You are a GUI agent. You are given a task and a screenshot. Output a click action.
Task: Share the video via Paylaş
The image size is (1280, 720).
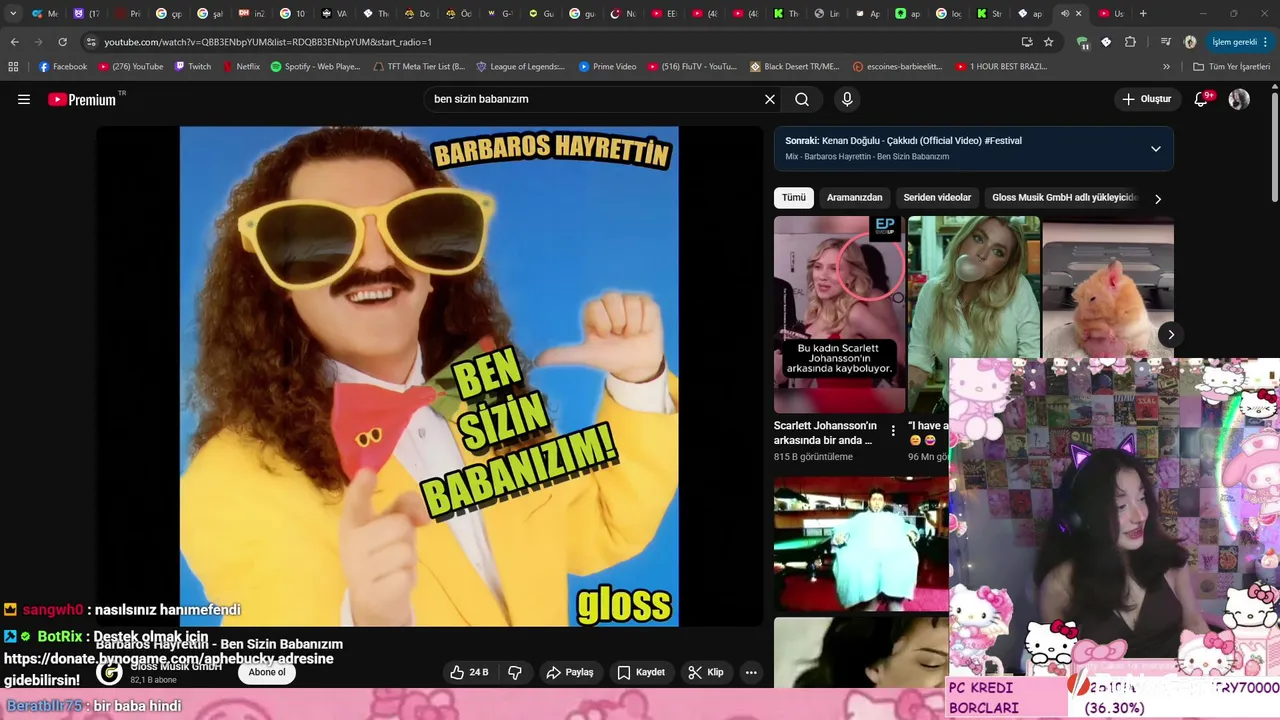(570, 672)
